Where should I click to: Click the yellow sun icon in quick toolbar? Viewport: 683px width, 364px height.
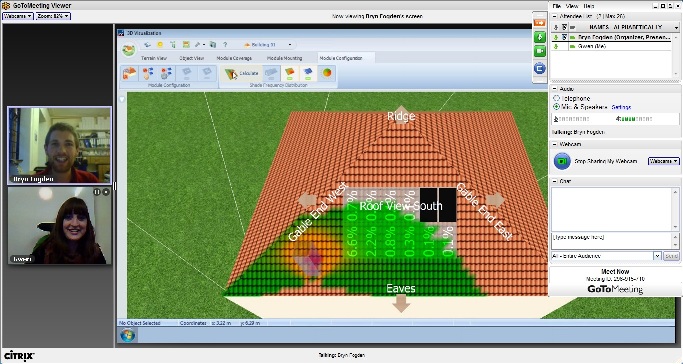[160, 45]
